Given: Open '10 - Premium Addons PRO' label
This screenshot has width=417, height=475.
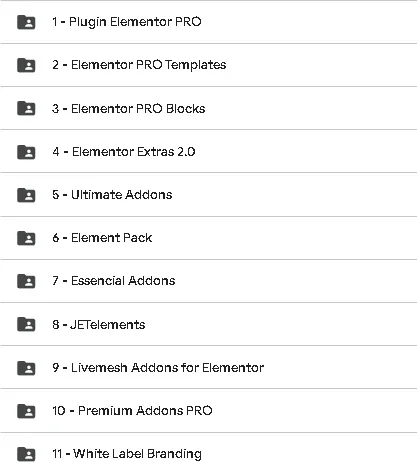Looking at the screenshot, I should click(132, 411).
